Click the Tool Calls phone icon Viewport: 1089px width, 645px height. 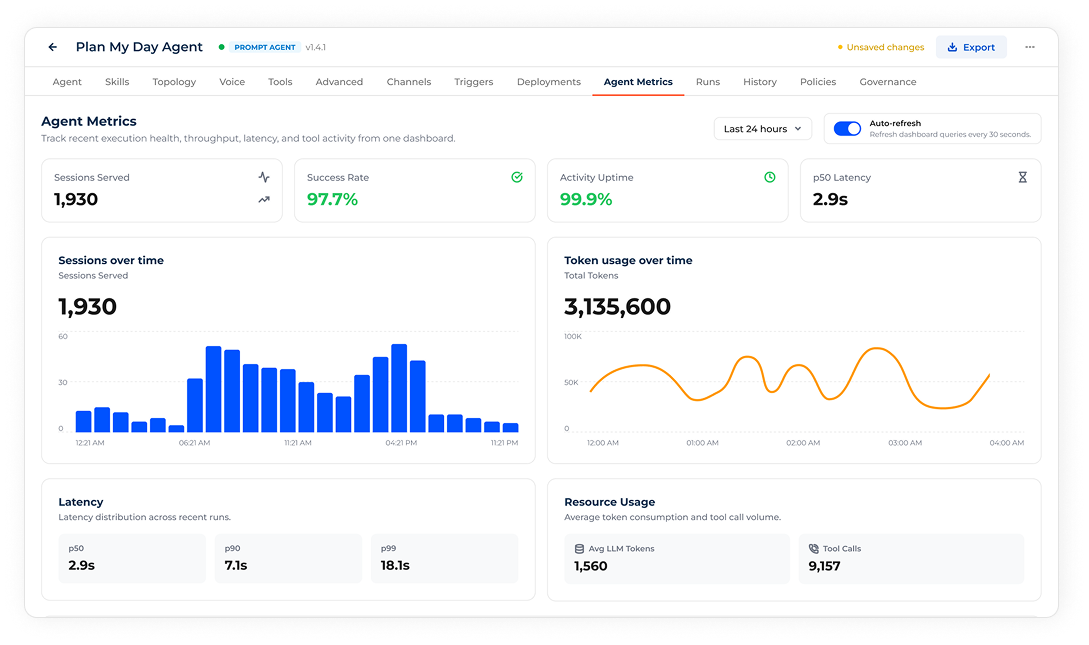(813, 548)
